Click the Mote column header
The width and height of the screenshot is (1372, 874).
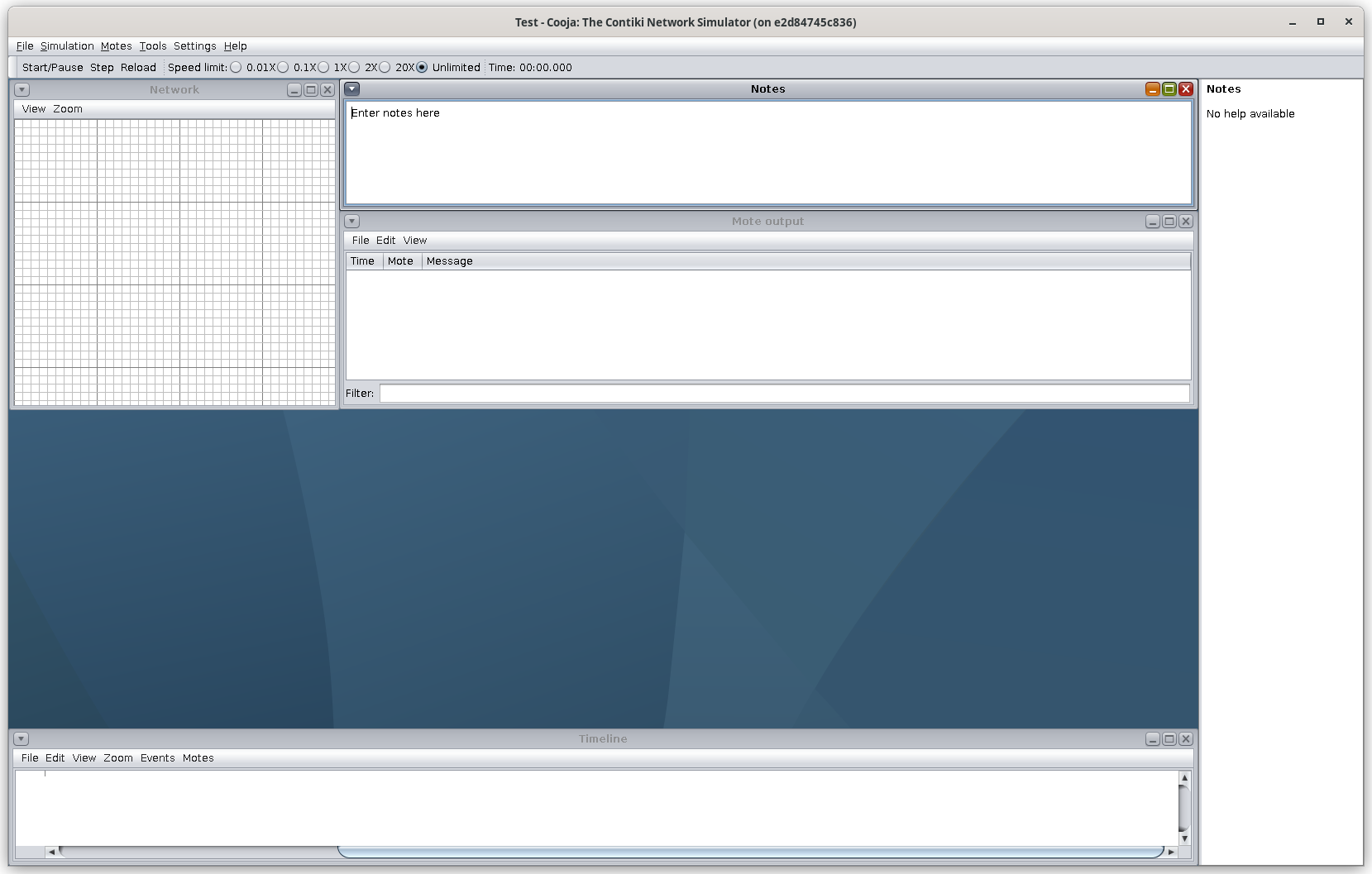[x=403, y=261]
